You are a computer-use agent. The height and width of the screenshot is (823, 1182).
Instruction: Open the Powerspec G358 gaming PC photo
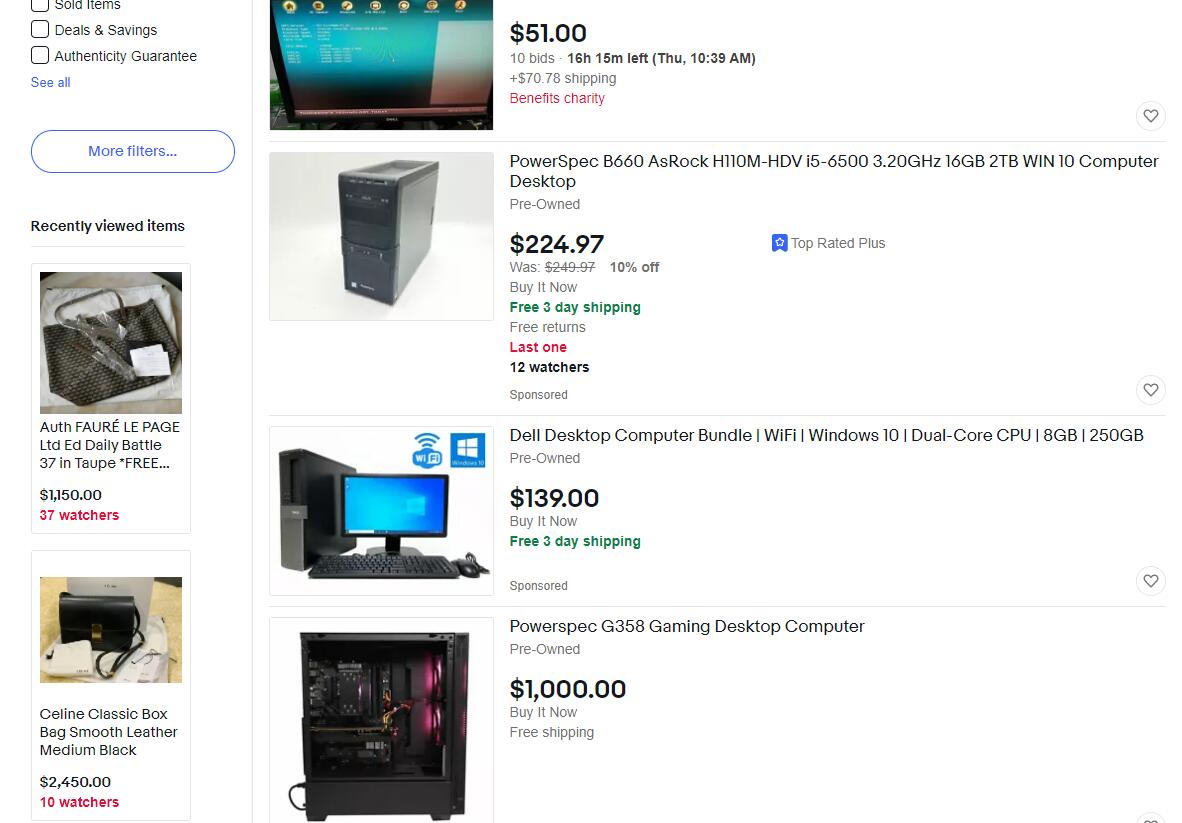[381, 721]
